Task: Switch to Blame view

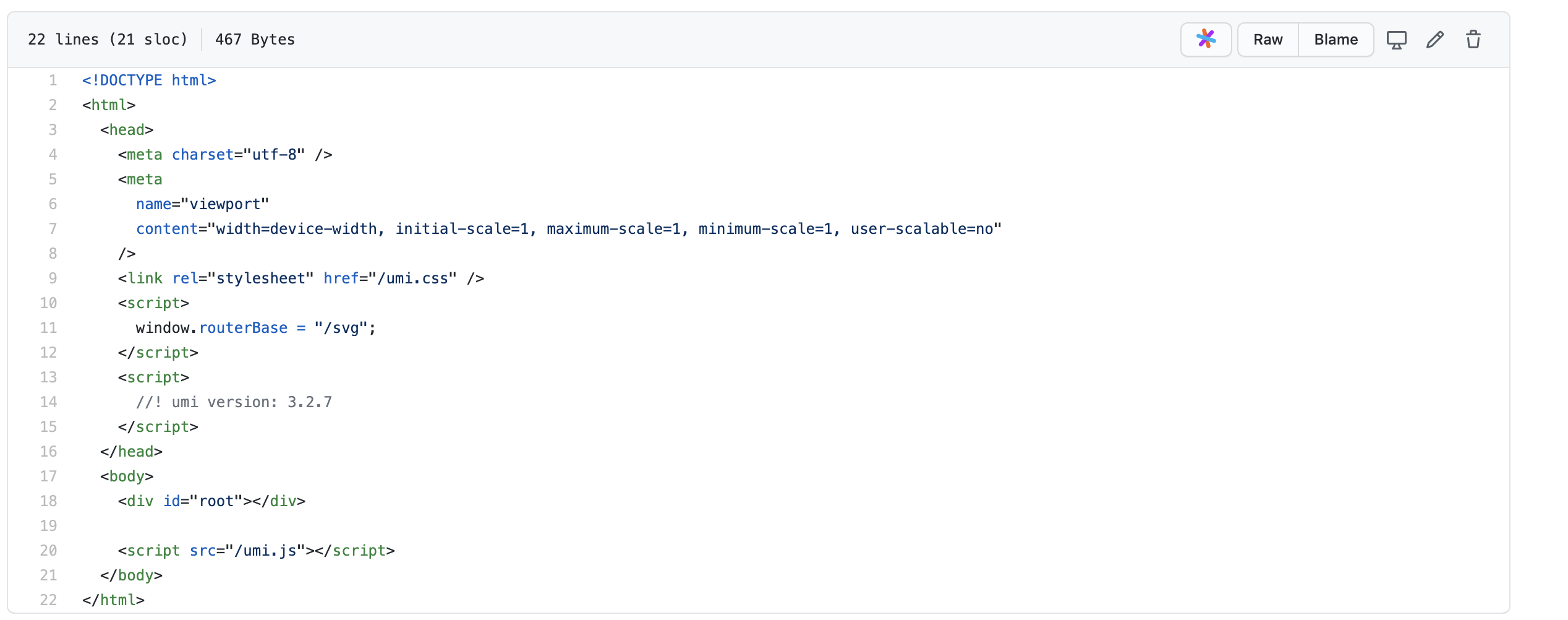Action: pyautogui.click(x=1336, y=39)
